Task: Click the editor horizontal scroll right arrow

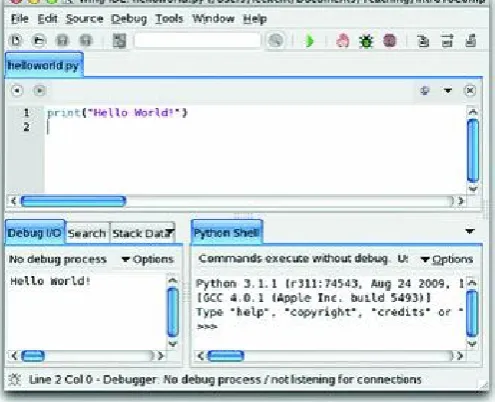Action: pos(461,201)
